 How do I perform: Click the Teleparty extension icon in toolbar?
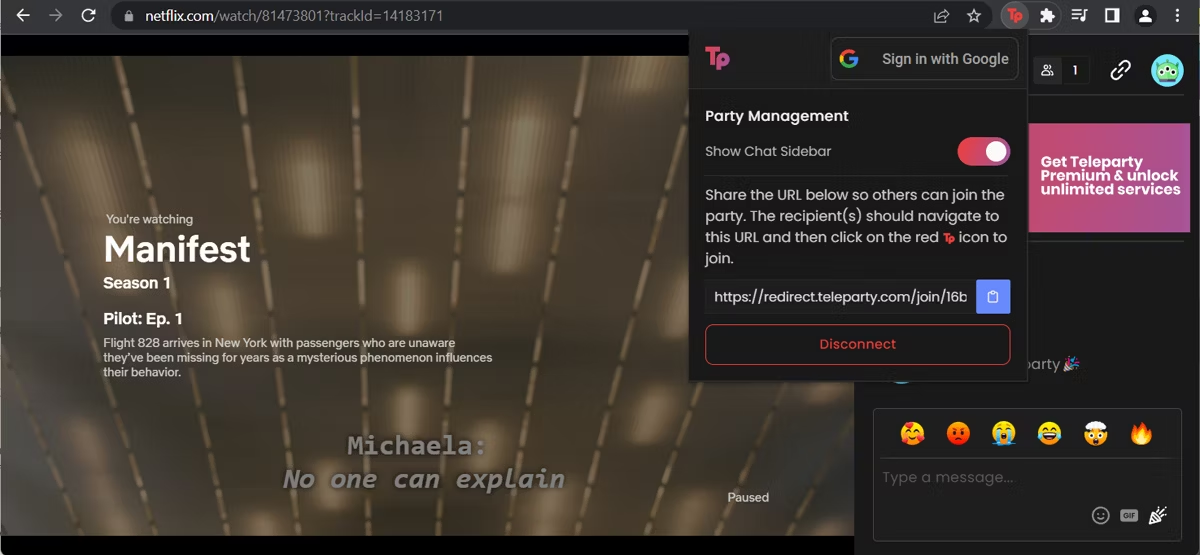(1015, 16)
